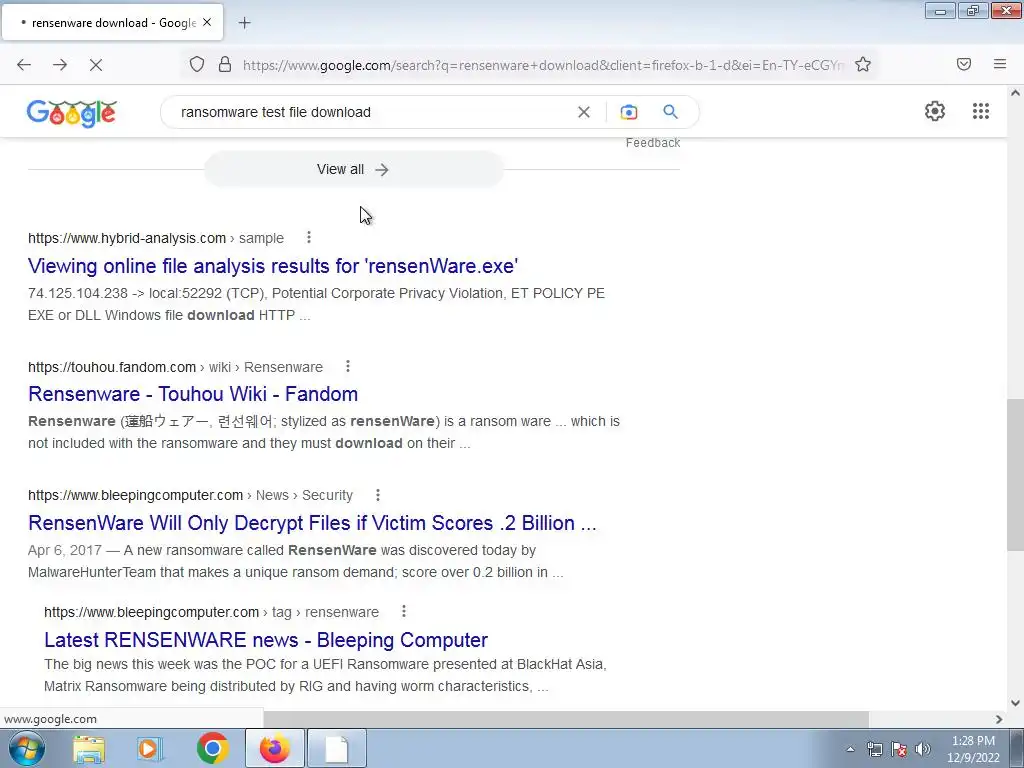The height and width of the screenshot is (768, 1024).
Task: Switch to Firefox taskbar button
Action: pos(275,748)
